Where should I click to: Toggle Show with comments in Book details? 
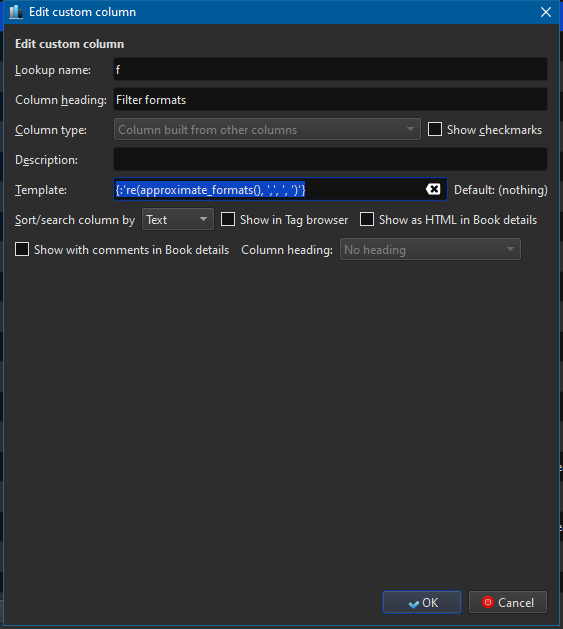22,249
